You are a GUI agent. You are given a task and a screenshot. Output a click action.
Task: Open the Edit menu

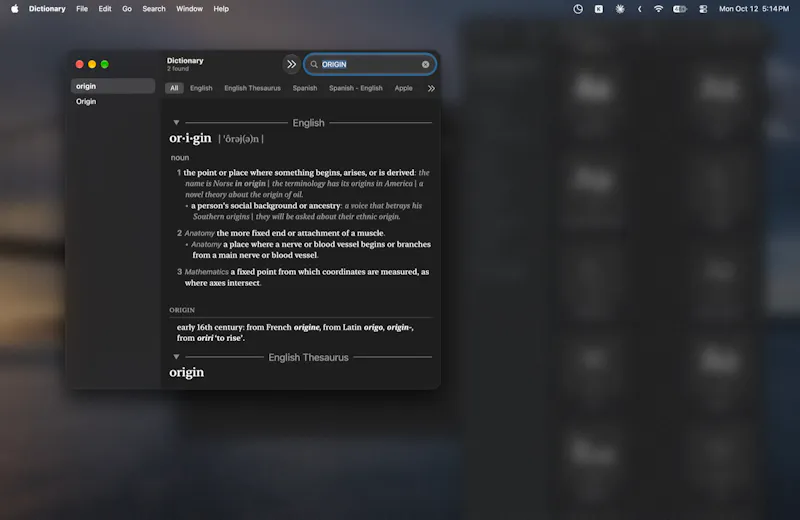105,9
